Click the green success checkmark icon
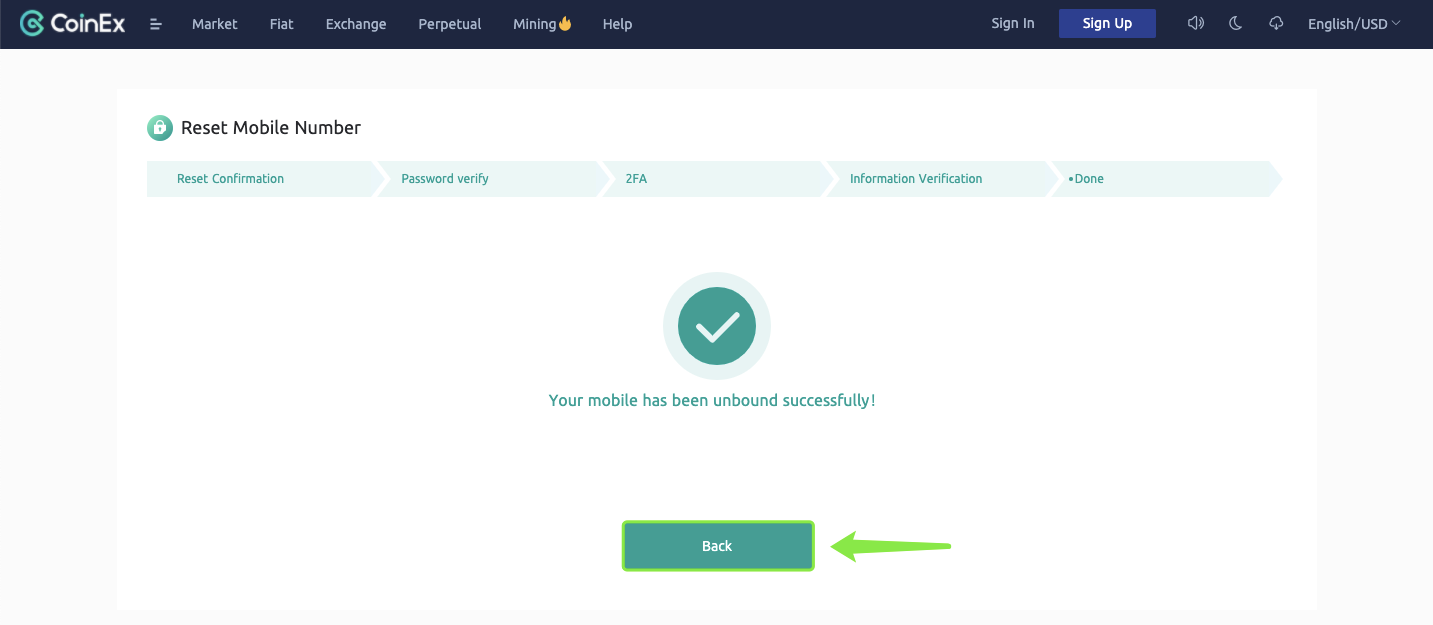 click(x=716, y=326)
